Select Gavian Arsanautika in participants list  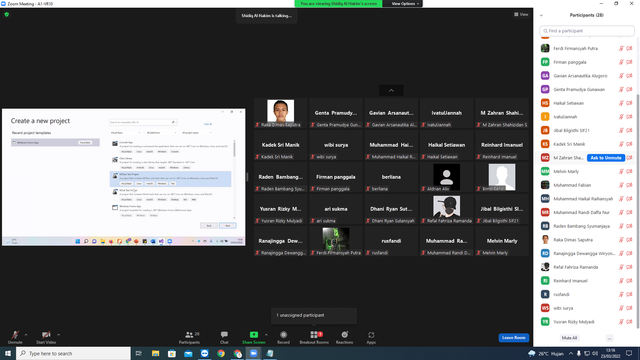point(586,76)
